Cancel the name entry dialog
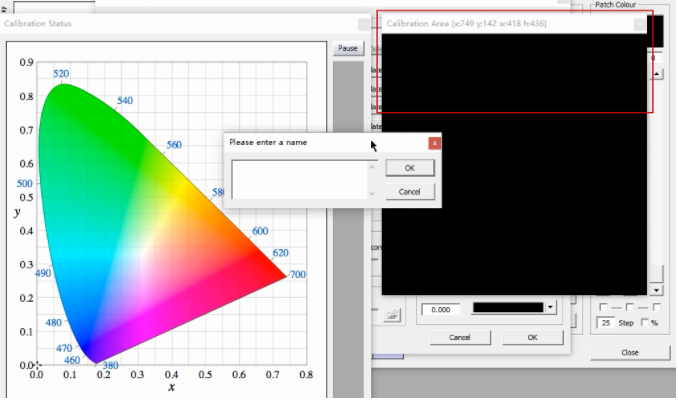The height and width of the screenshot is (407, 678). (x=409, y=192)
